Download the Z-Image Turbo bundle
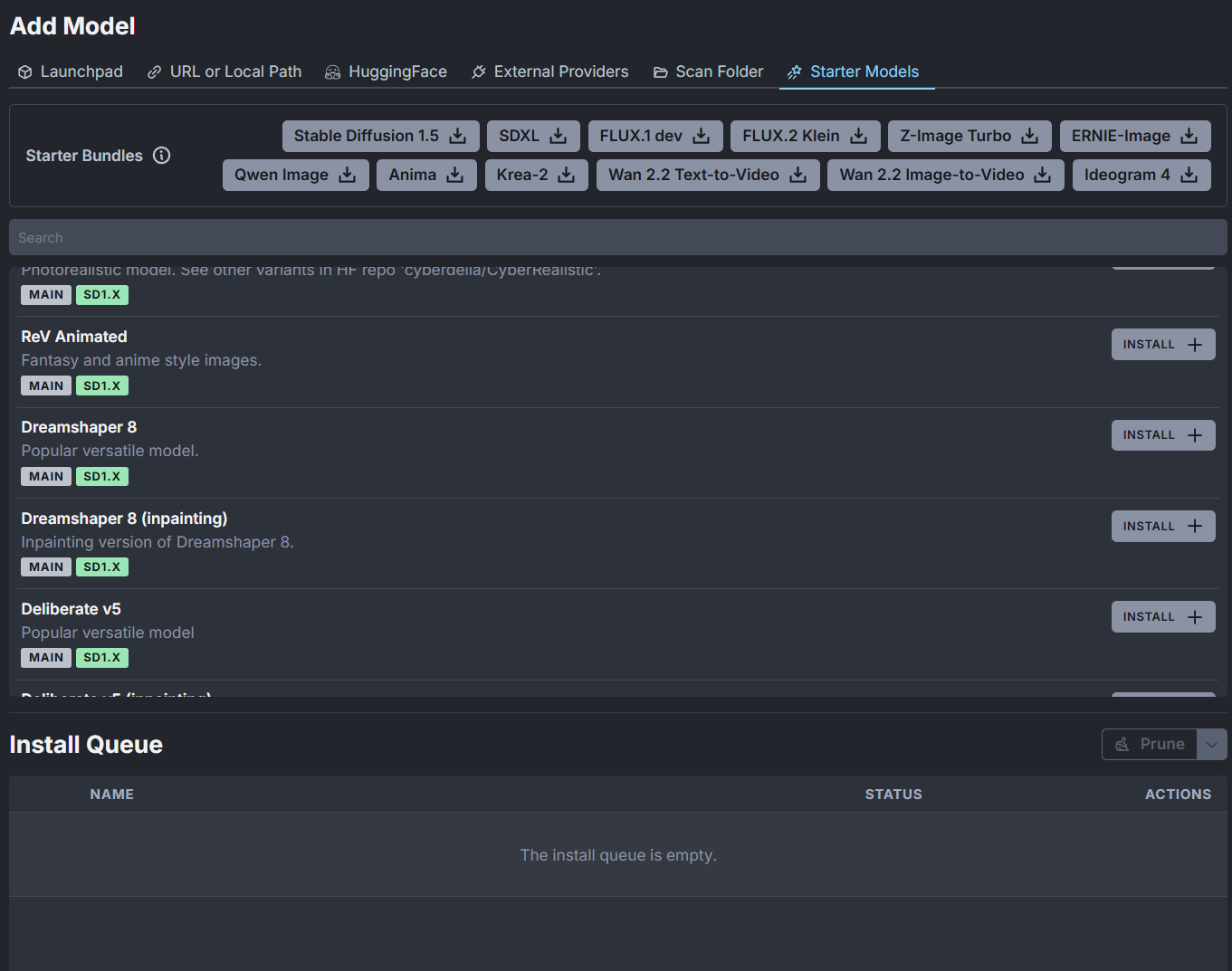This screenshot has width=1232, height=971. 969,136
